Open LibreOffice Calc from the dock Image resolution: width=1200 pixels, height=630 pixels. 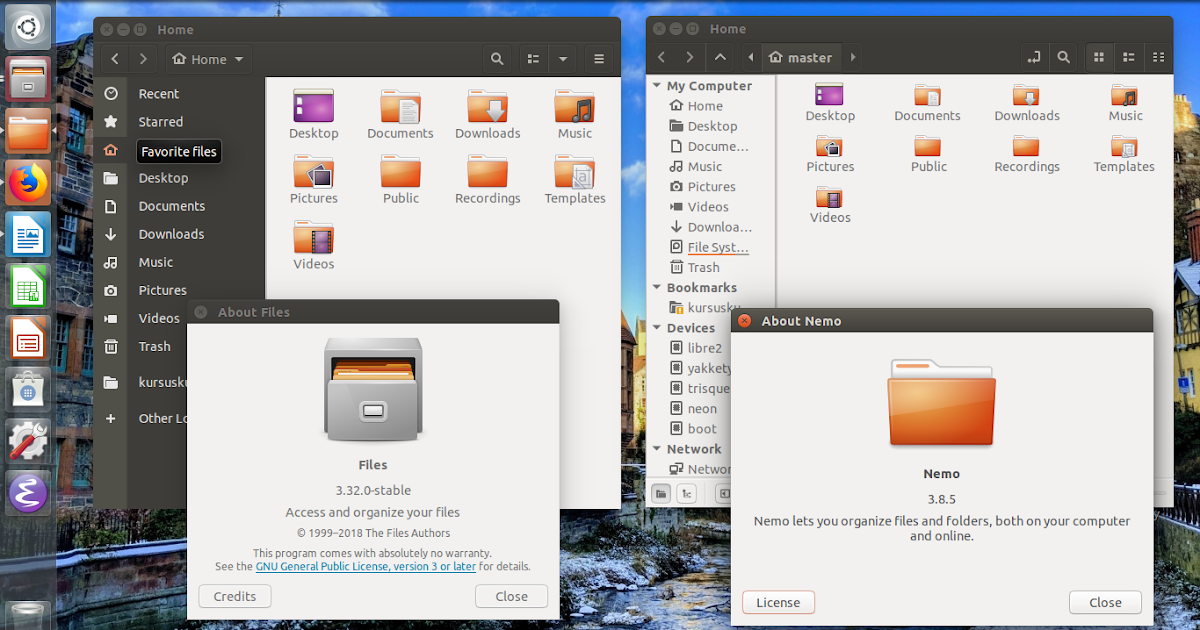pos(27,286)
